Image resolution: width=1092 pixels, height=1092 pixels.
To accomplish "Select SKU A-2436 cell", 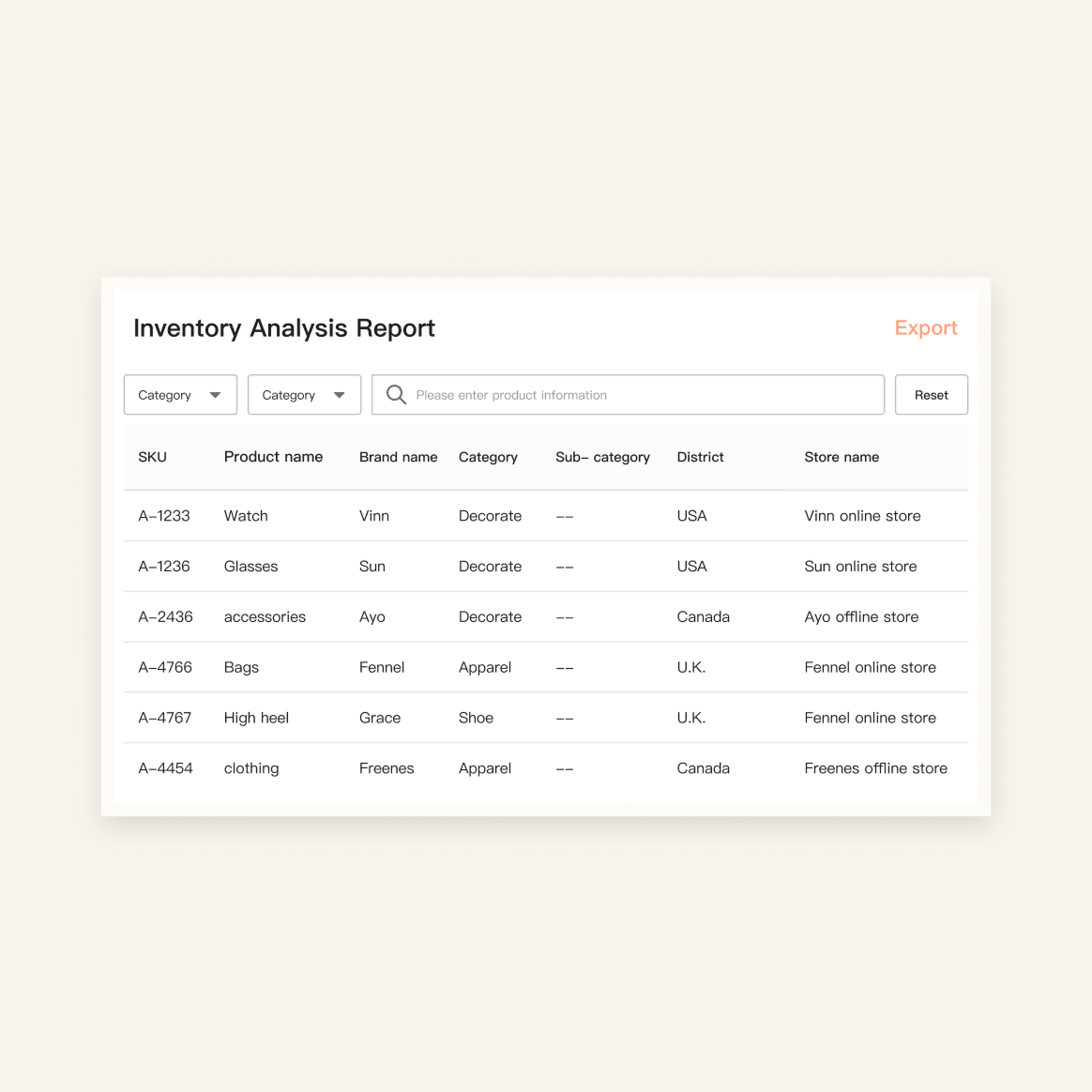I will coord(165,617).
